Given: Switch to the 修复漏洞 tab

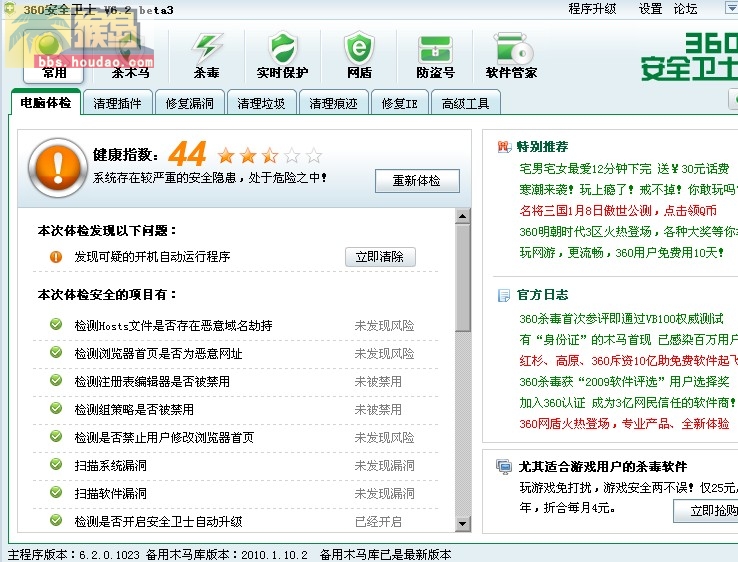Looking at the screenshot, I should (x=190, y=103).
